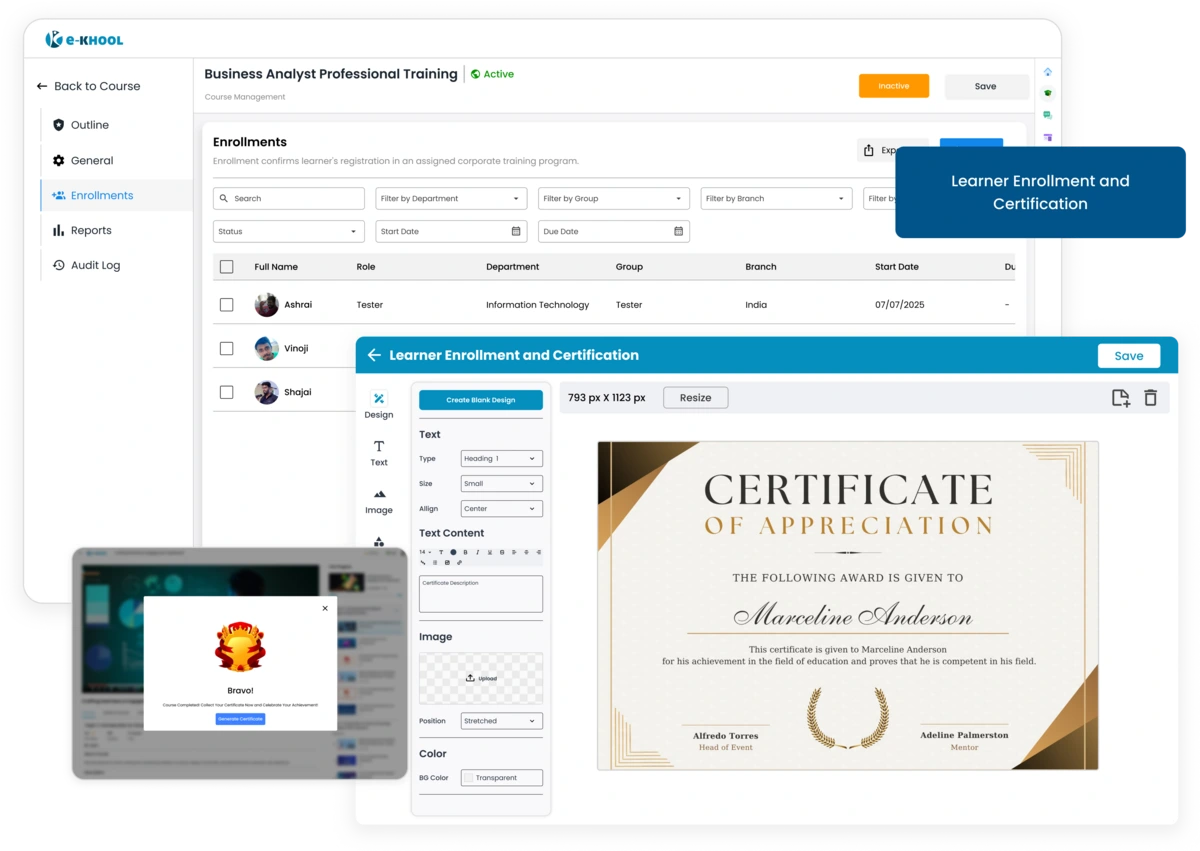The width and height of the screenshot is (1200, 851).
Task: Toggle bold in the Text Content toolbar
Action: pyautogui.click(x=465, y=552)
